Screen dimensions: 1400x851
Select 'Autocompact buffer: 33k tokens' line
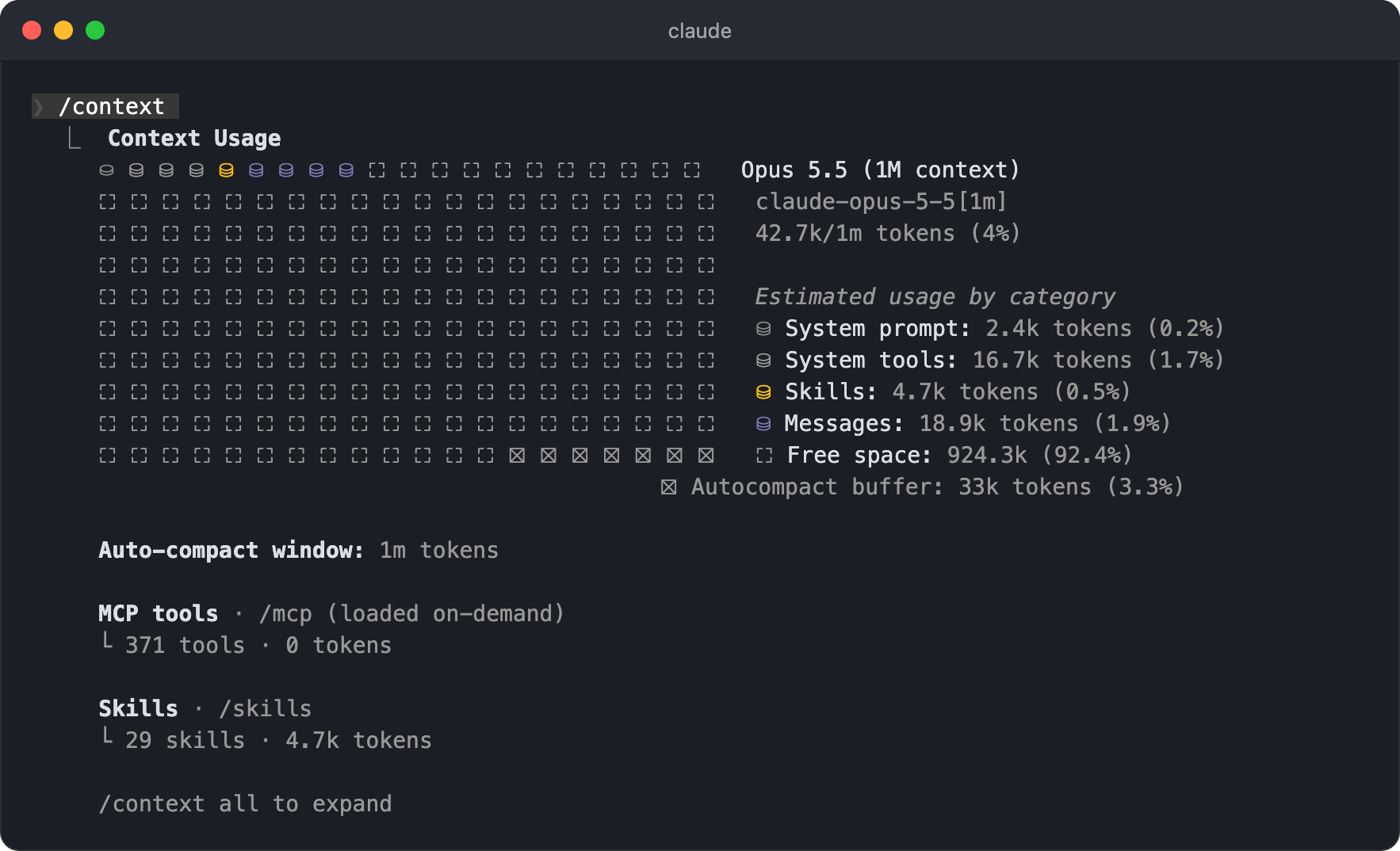coord(922,487)
